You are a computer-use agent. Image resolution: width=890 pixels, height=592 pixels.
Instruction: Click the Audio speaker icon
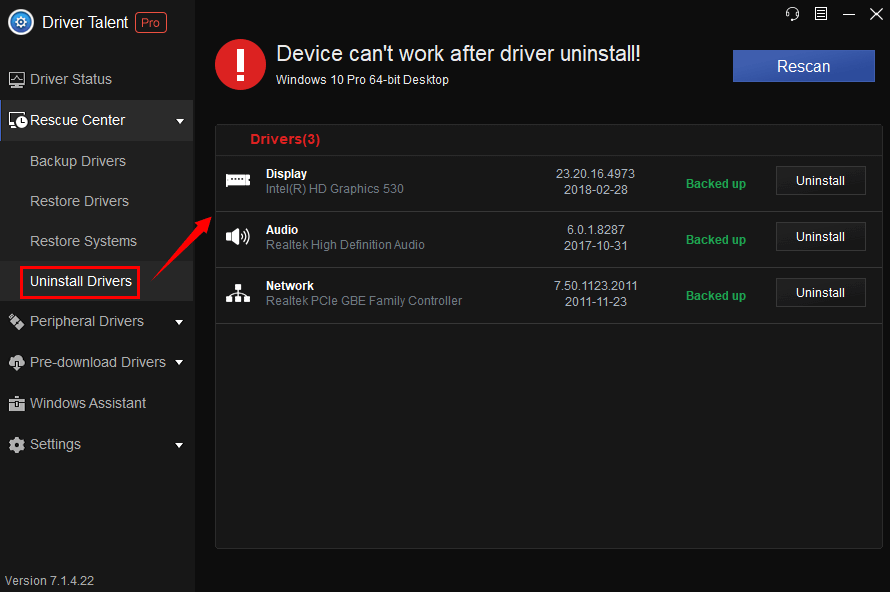(238, 236)
